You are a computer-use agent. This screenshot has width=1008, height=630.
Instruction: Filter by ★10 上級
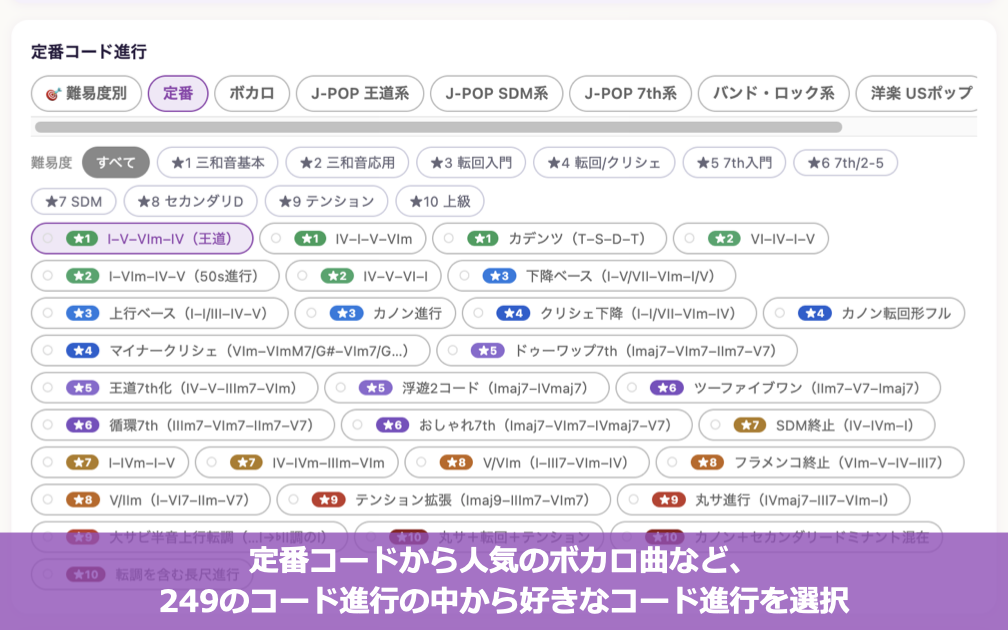tap(440, 201)
